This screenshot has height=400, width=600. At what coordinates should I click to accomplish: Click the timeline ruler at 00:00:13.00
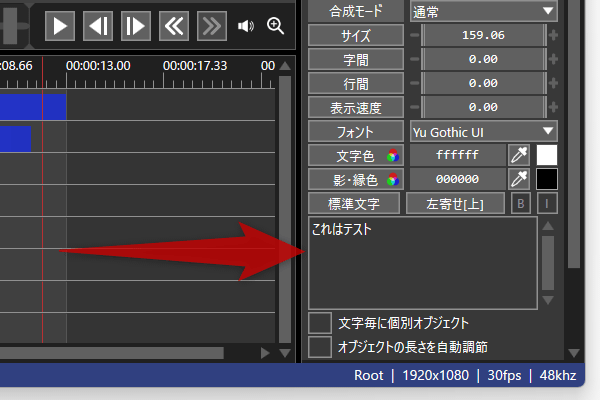pyautogui.click(x=98, y=66)
